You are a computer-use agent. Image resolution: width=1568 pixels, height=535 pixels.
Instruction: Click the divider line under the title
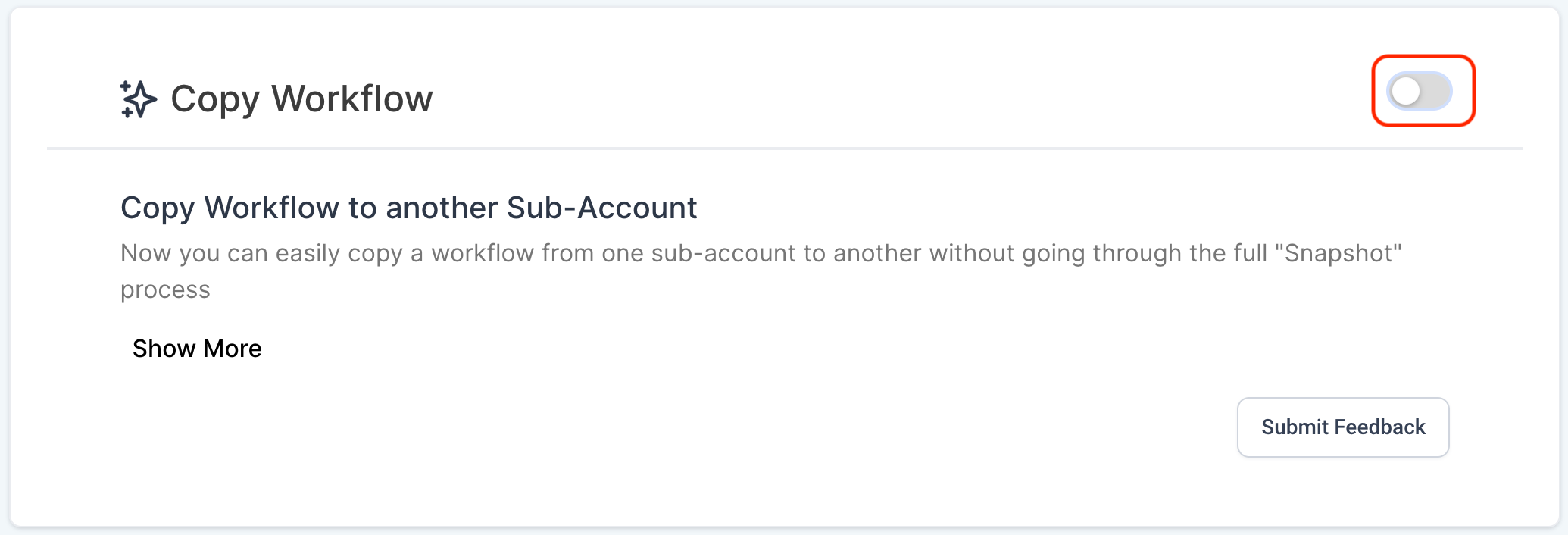[784, 149]
